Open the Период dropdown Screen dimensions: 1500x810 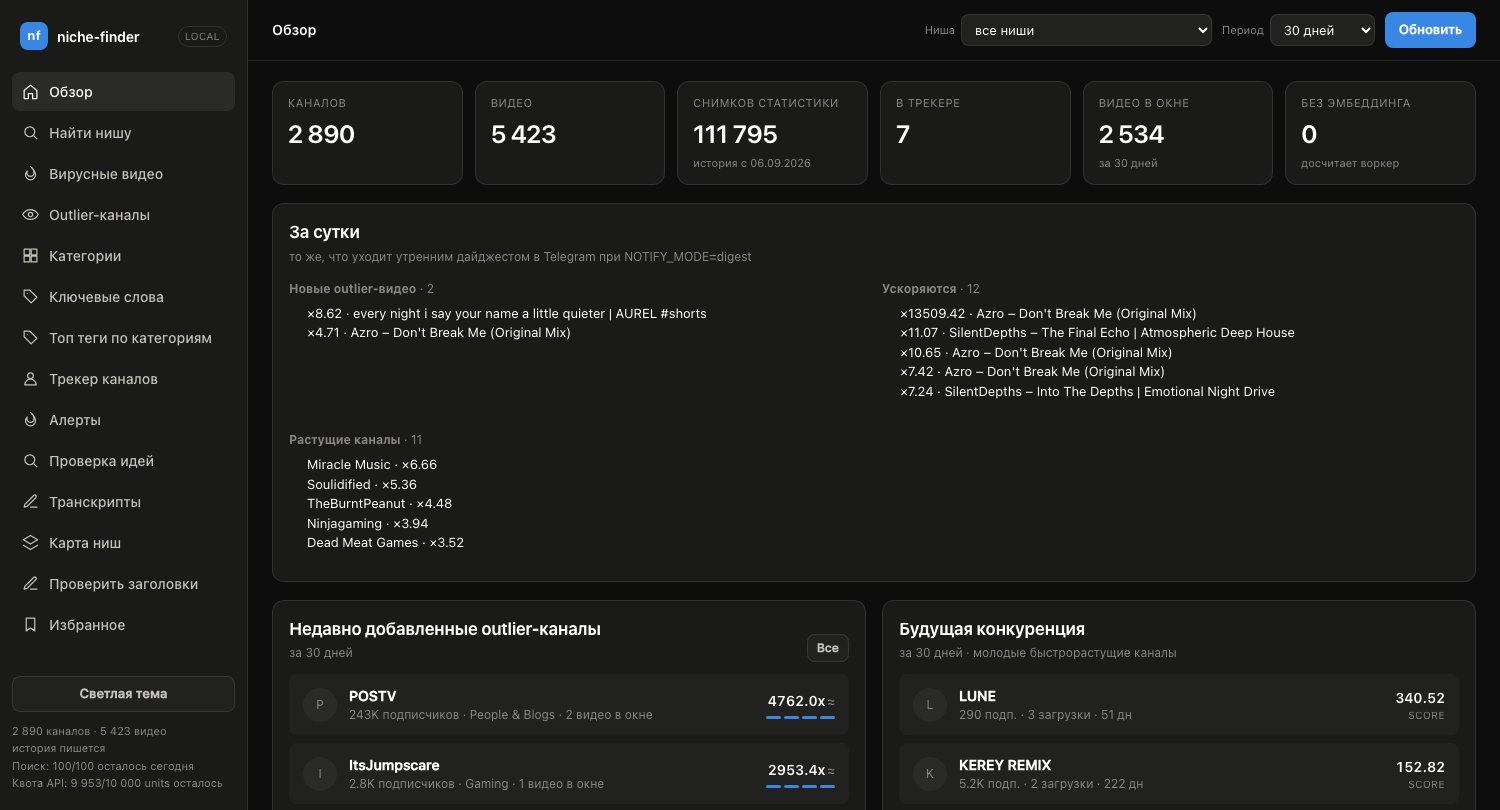(1323, 30)
